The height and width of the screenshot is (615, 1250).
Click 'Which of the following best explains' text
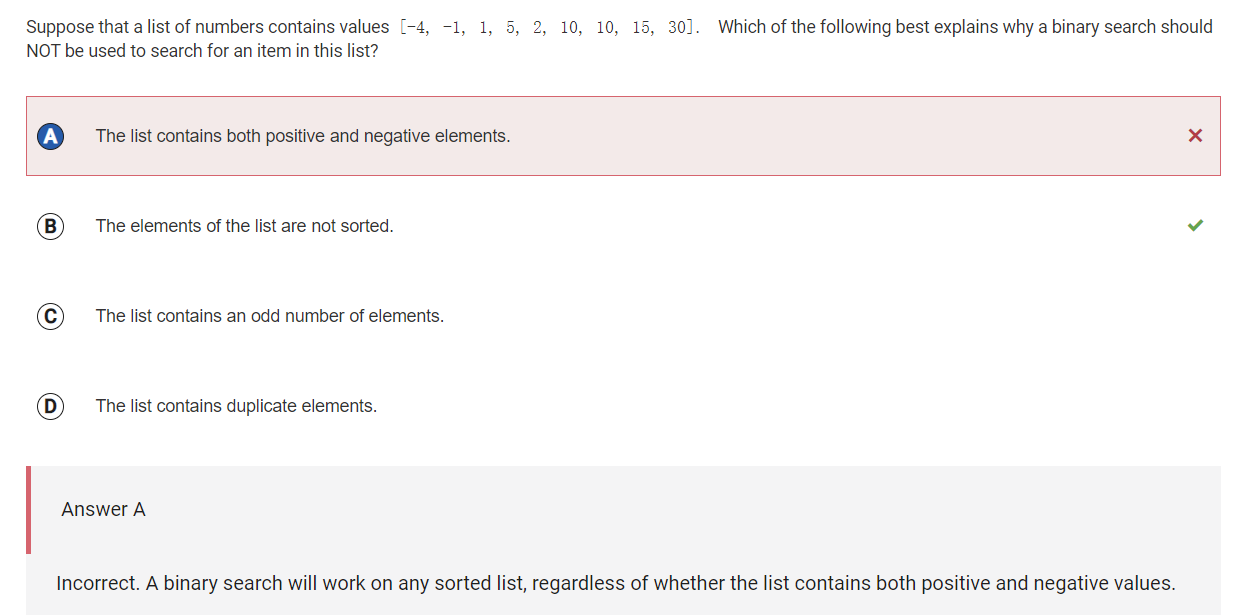point(966,27)
